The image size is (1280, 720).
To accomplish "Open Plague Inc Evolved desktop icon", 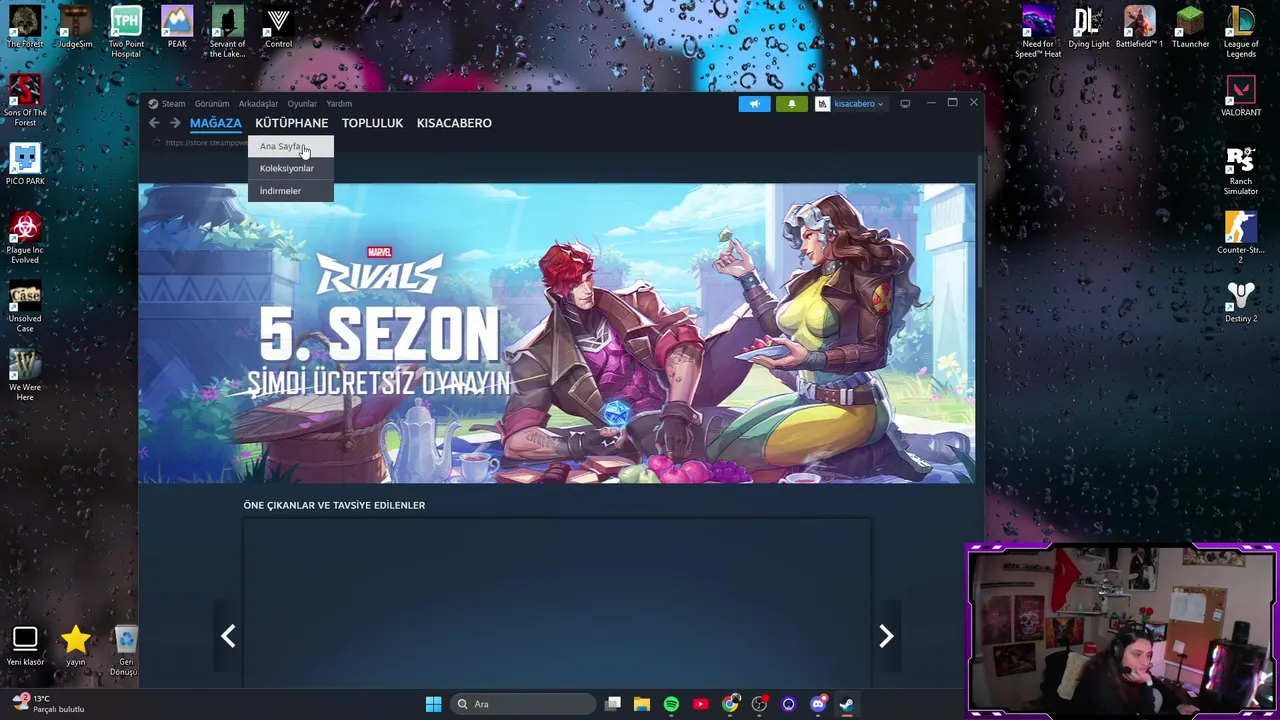I will click(x=25, y=238).
